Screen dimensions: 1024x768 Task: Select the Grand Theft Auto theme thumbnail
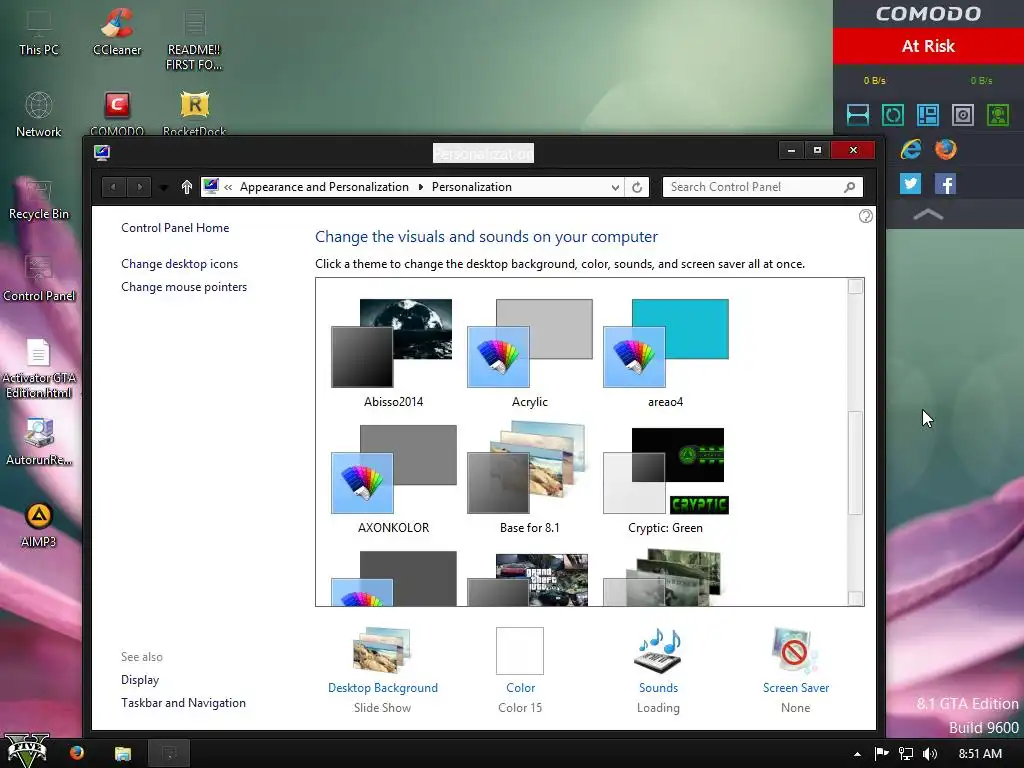tap(530, 579)
